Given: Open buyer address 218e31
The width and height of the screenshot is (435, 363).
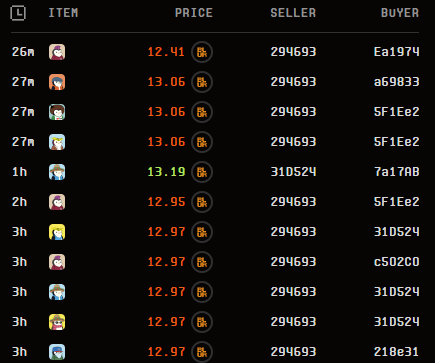Looking at the screenshot, I should point(396,352).
